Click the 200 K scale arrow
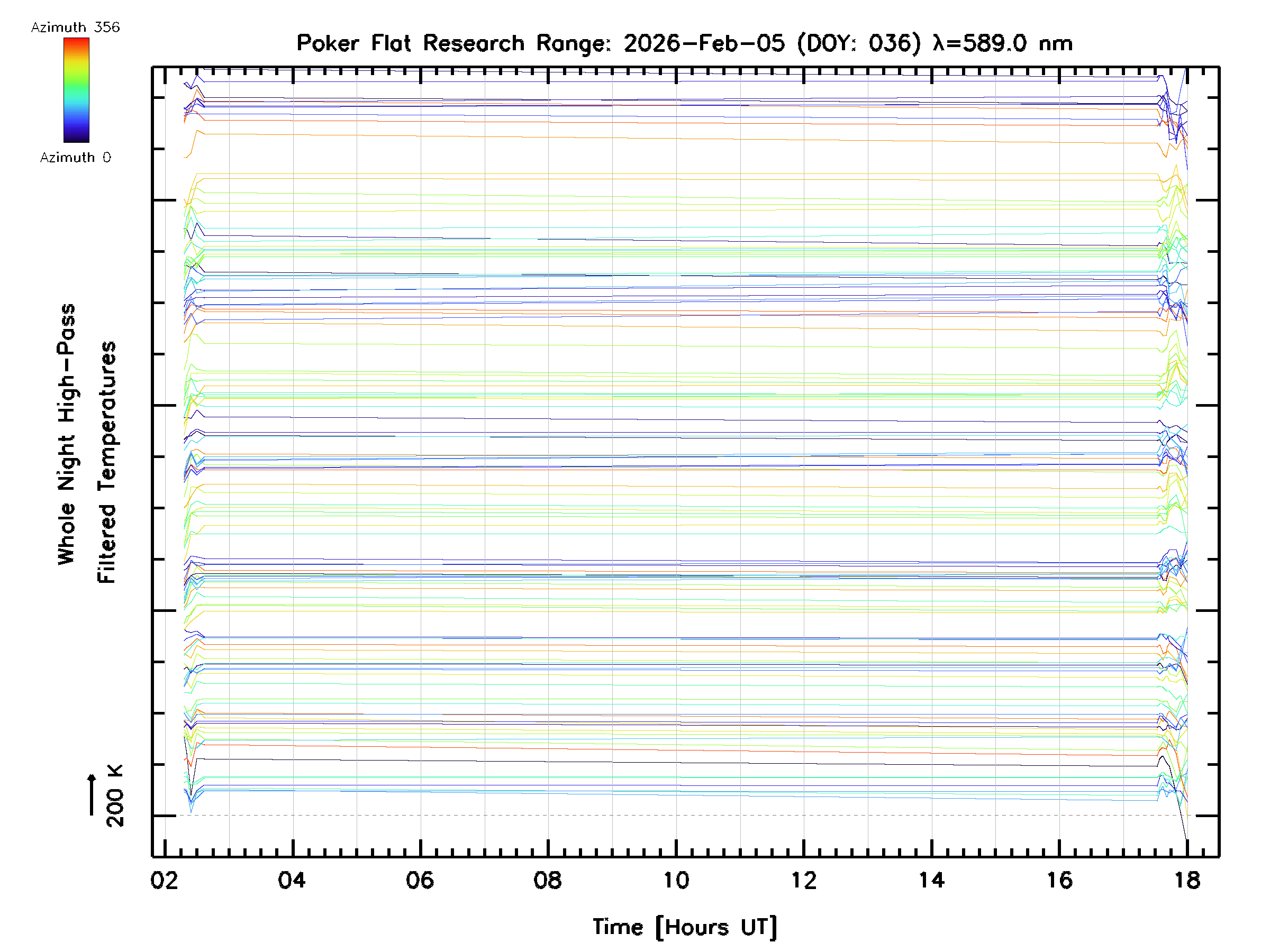This screenshot has width=1270, height=952. point(92,795)
